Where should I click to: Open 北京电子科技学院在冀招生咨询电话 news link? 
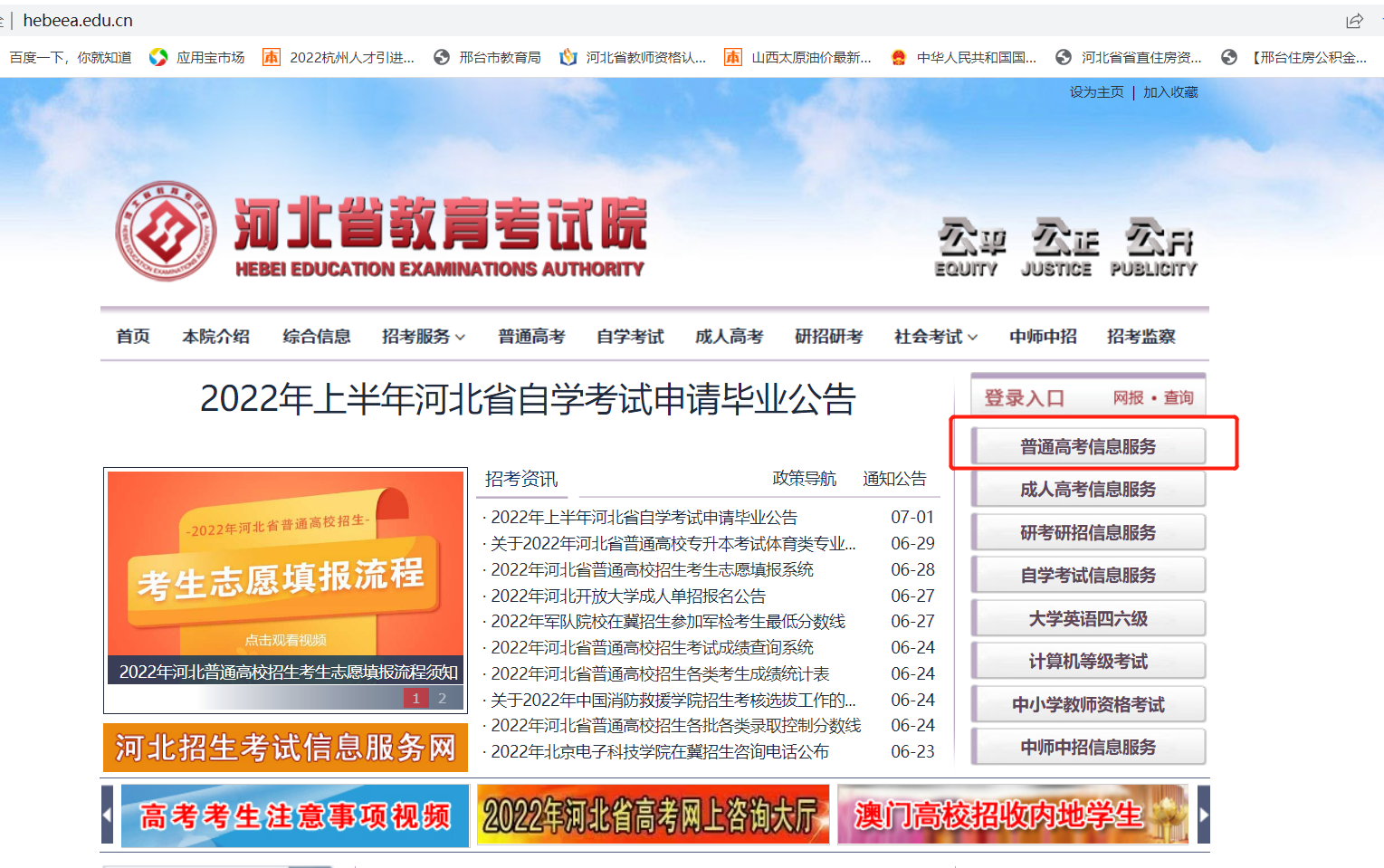point(660,752)
